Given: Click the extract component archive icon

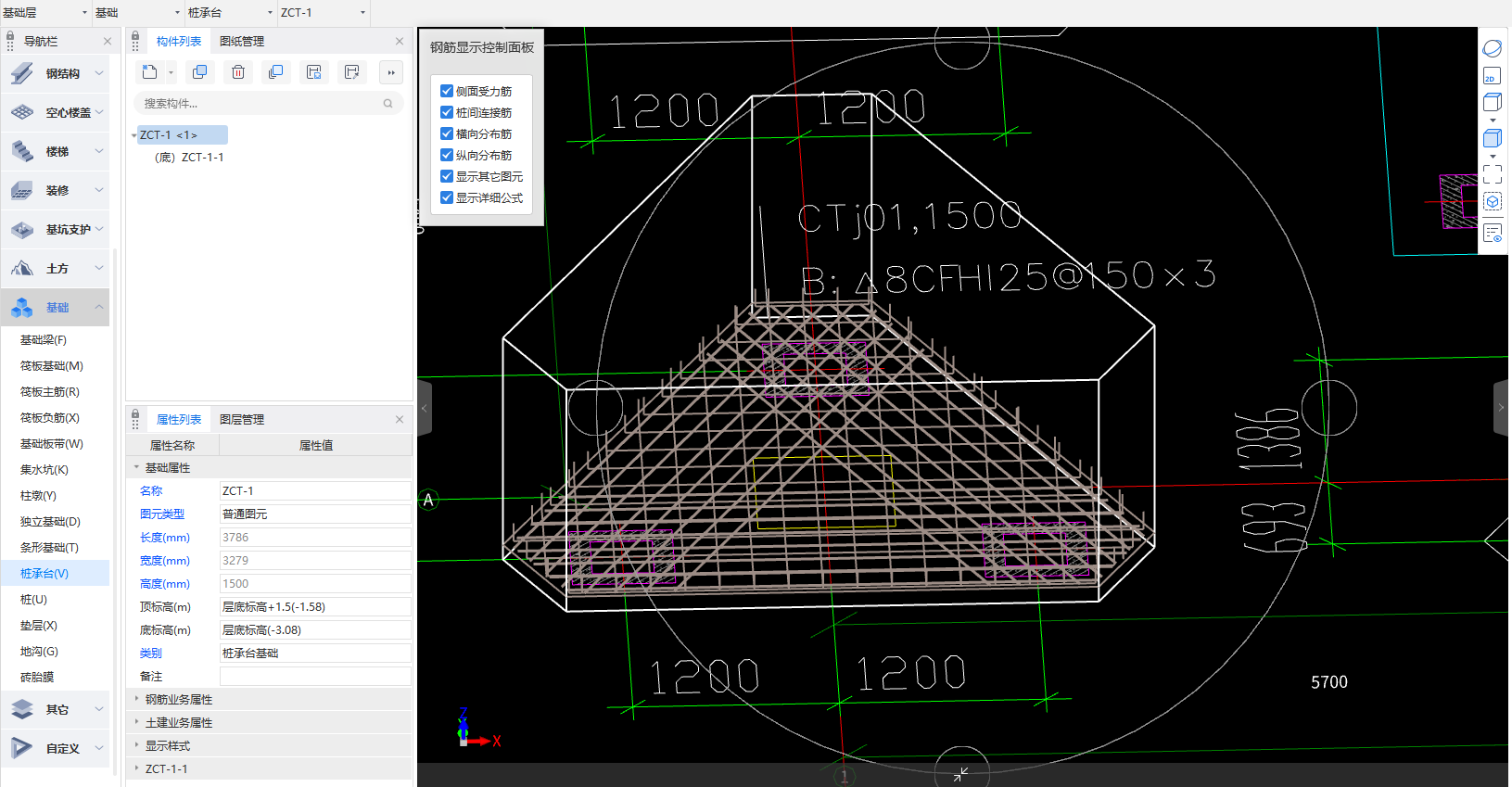Looking at the screenshot, I should [352, 72].
